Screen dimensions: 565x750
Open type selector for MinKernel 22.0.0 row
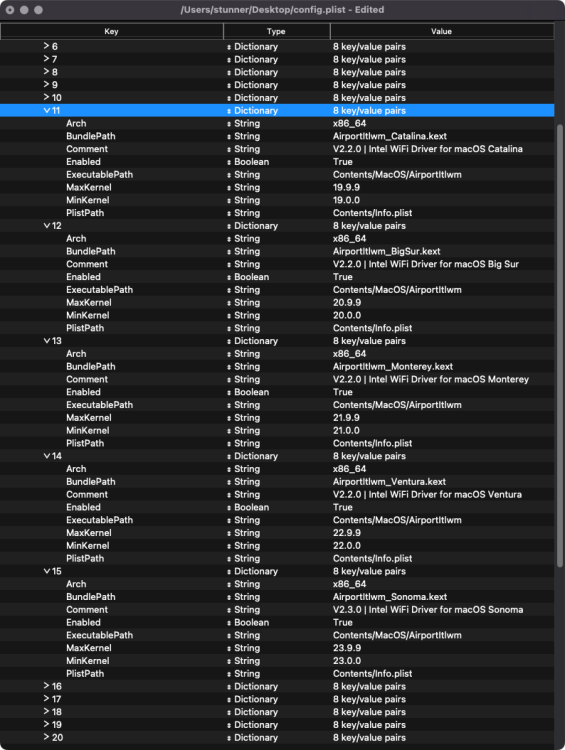(x=229, y=546)
